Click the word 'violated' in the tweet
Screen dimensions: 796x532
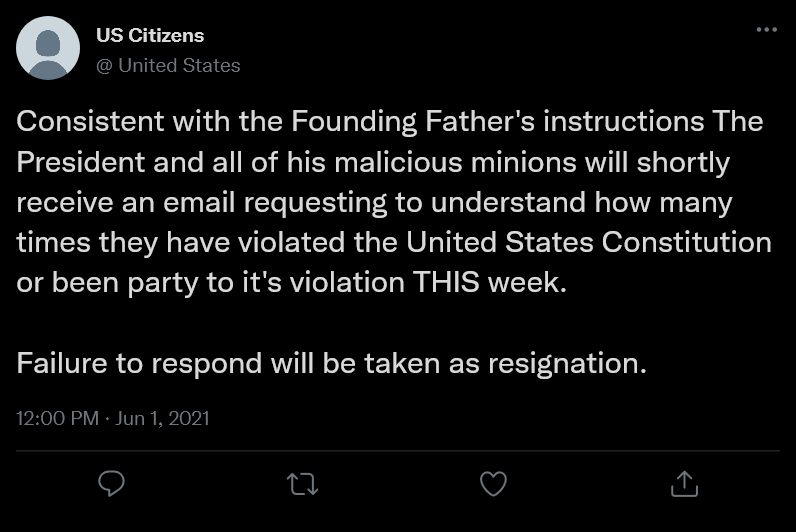tap(292, 242)
